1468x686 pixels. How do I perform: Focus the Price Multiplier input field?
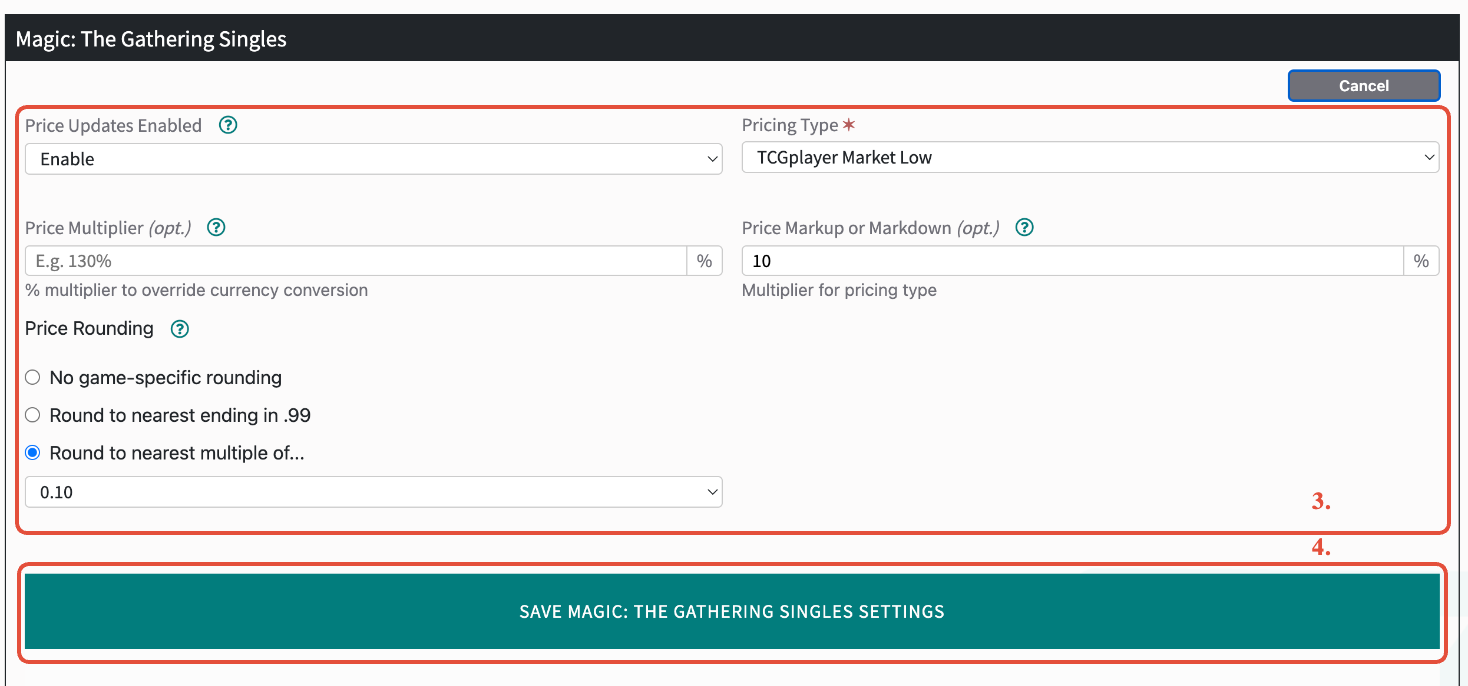tap(355, 261)
